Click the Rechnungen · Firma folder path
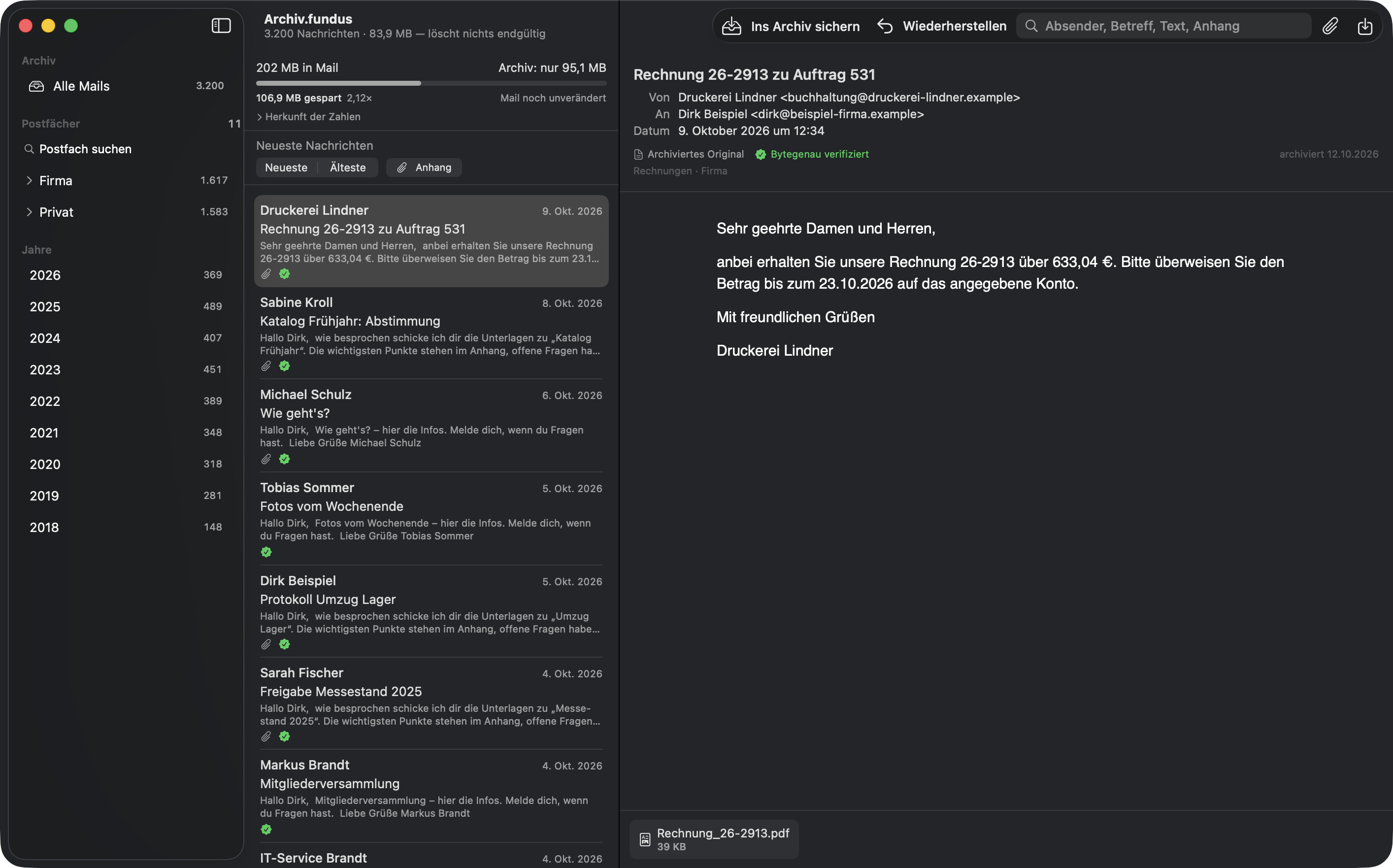This screenshot has width=1393, height=868. (x=680, y=171)
